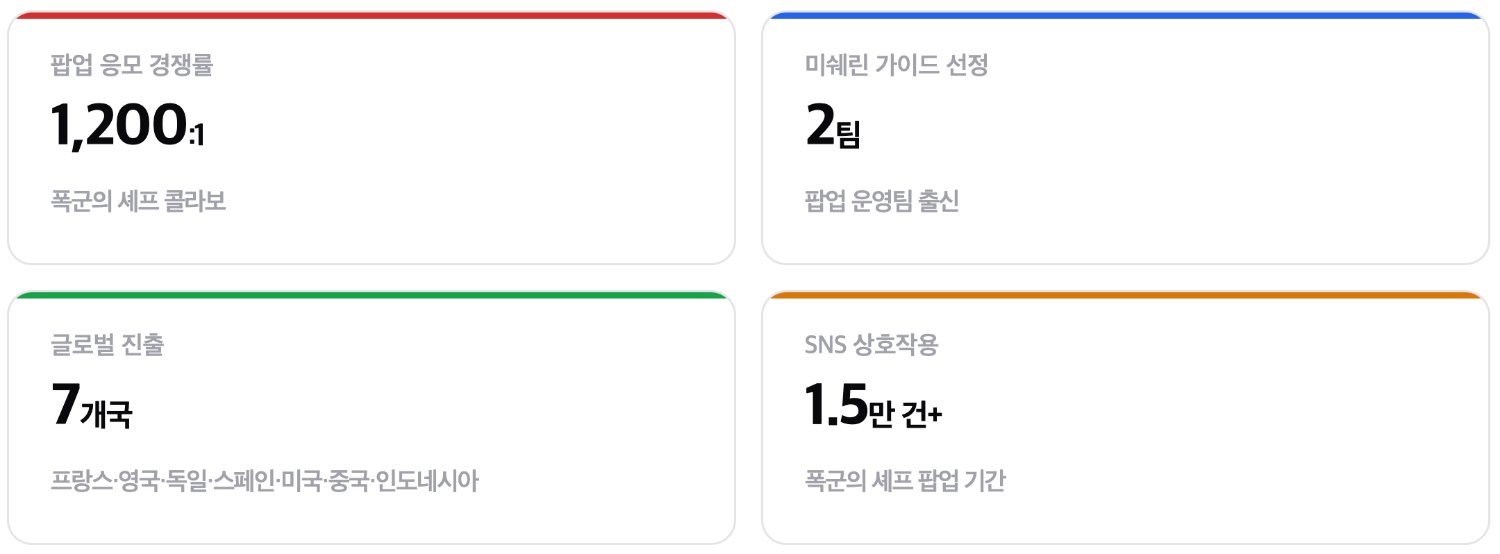Screen dimensions: 1500x554
Task: Click the blue bar atop the 미쉐린 card
Action: 1125,16
